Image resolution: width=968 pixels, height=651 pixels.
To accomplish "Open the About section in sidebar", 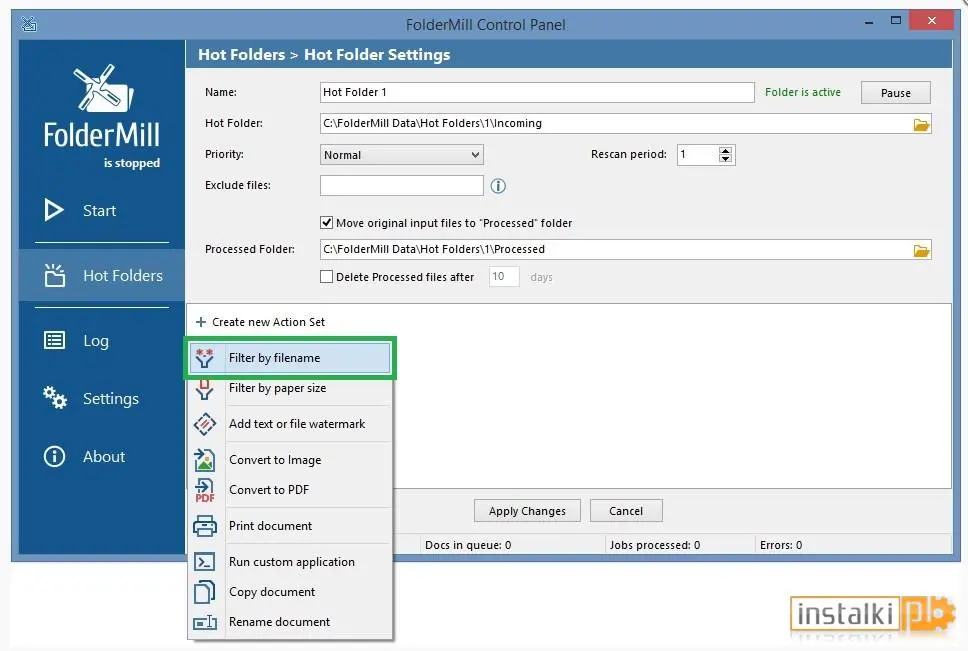I will point(102,457).
